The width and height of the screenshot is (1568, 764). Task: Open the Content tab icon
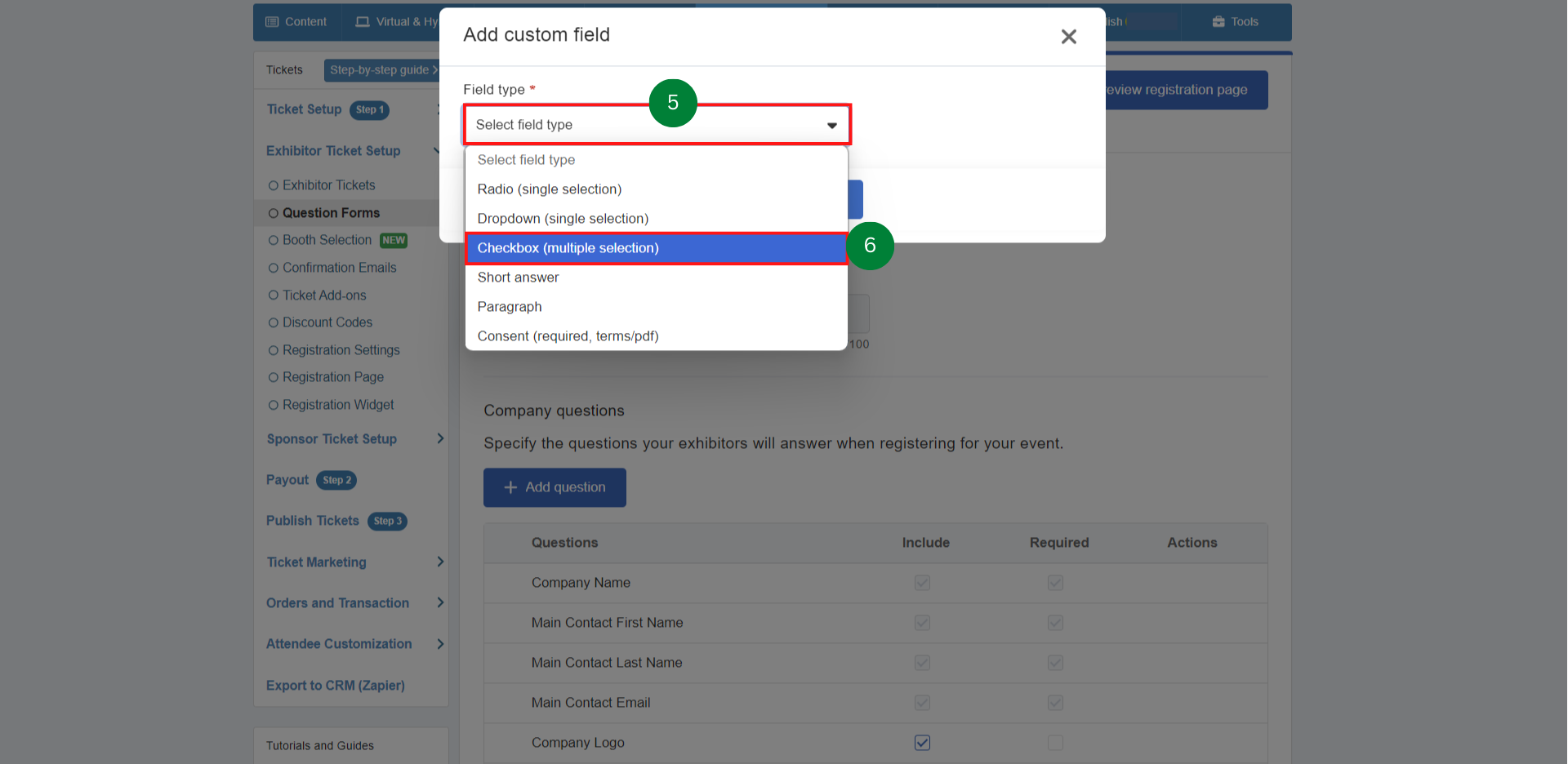pyautogui.click(x=272, y=22)
